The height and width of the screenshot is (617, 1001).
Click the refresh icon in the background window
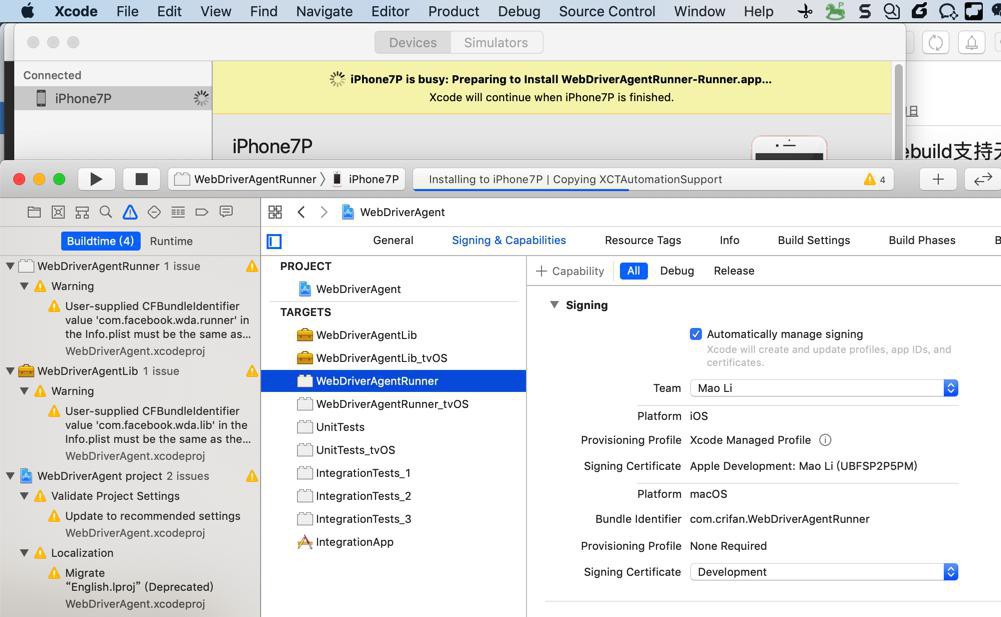click(x=936, y=43)
